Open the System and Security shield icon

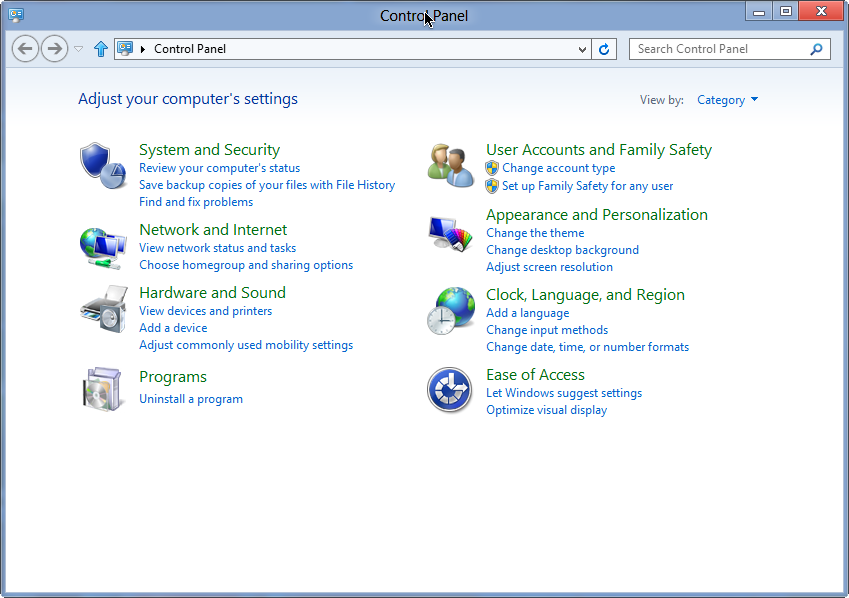point(103,166)
